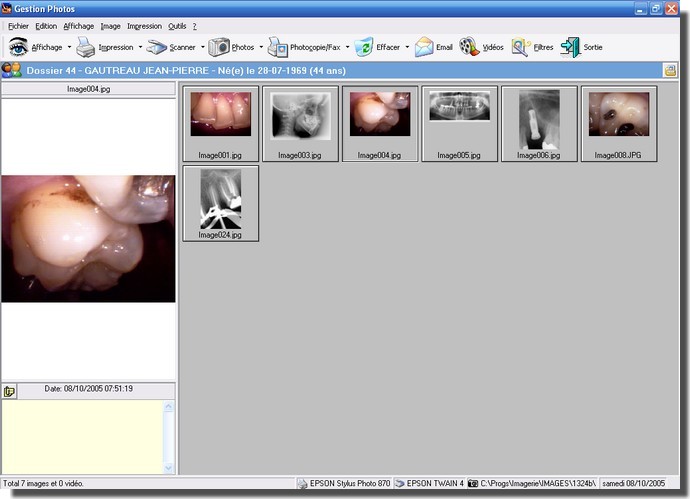The width and height of the screenshot is (690, 499).
Task: Click the Effacer recycle icon
Action: click(364, 47)
